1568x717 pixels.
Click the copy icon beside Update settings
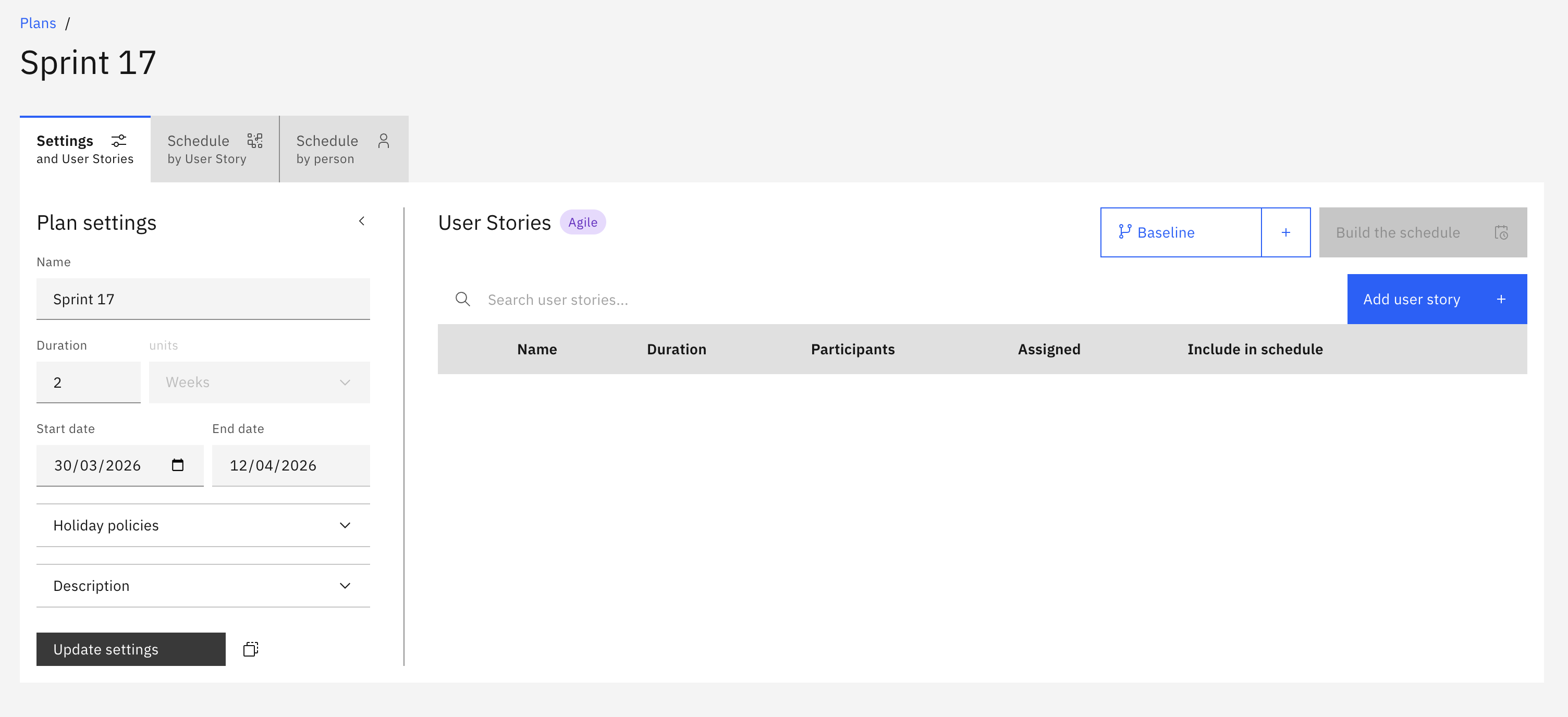251,649
